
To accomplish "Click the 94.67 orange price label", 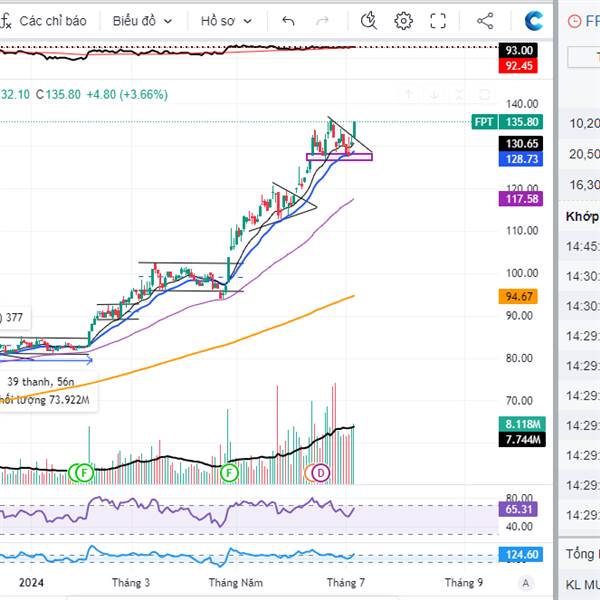I will (518, 297).
